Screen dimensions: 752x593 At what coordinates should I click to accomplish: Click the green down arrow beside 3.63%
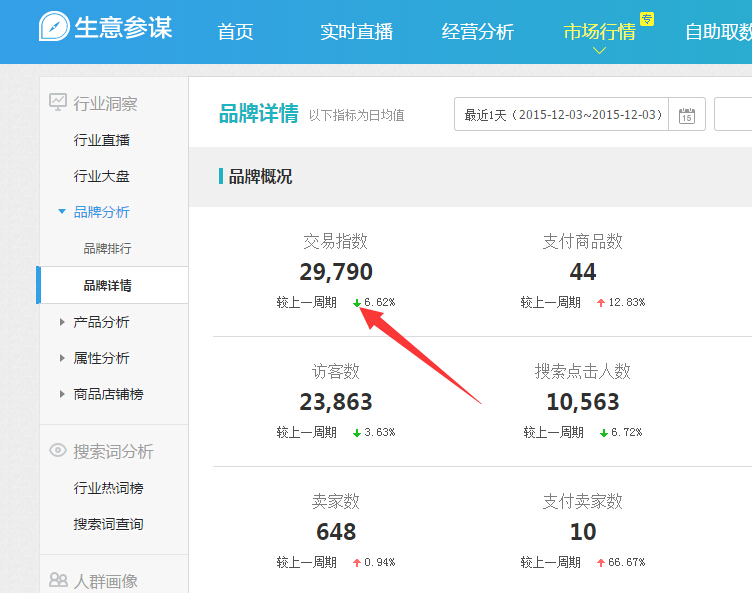[x=357, y=433]
